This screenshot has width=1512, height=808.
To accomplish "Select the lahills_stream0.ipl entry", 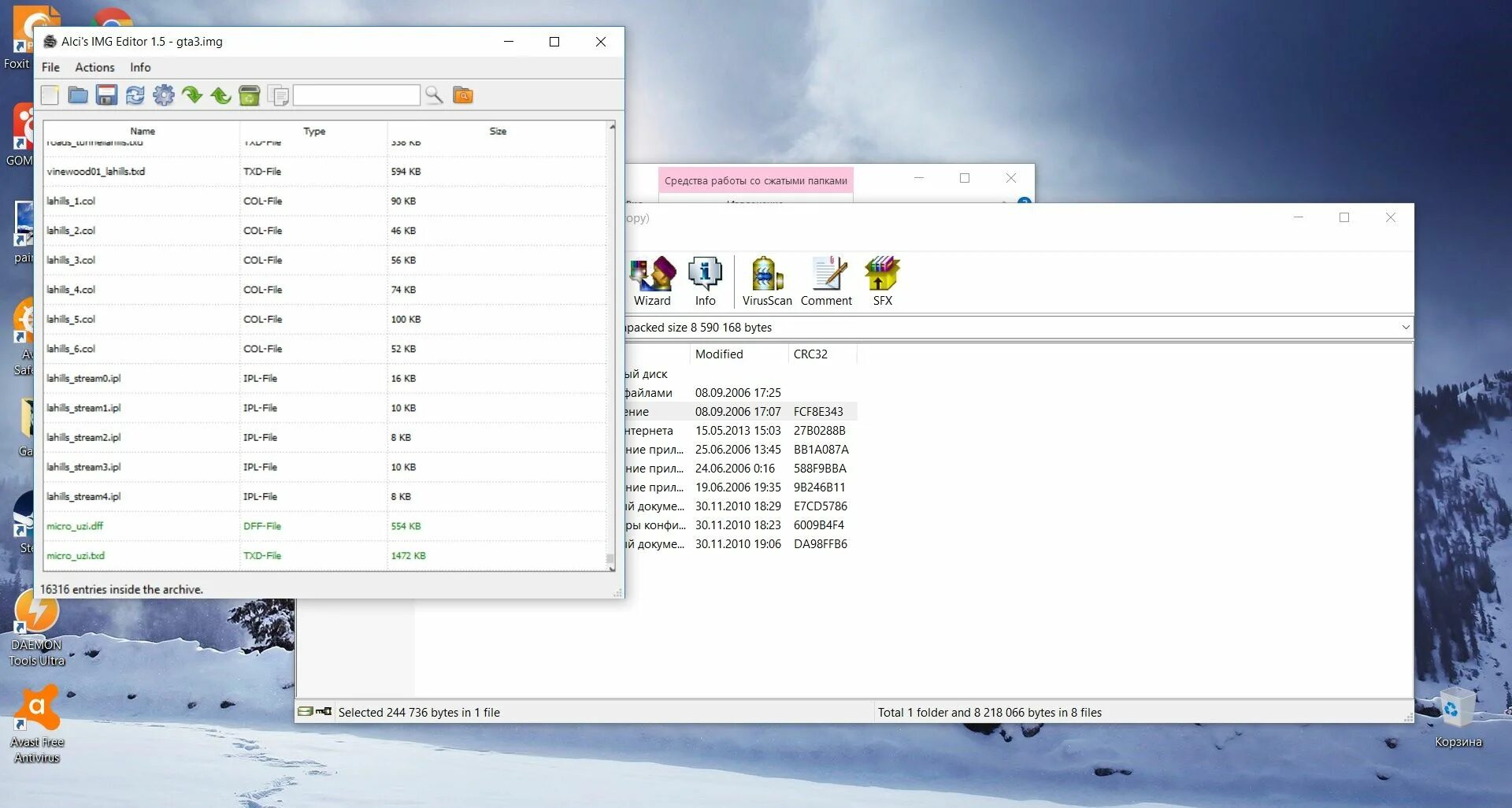I will tap(325, 378).
